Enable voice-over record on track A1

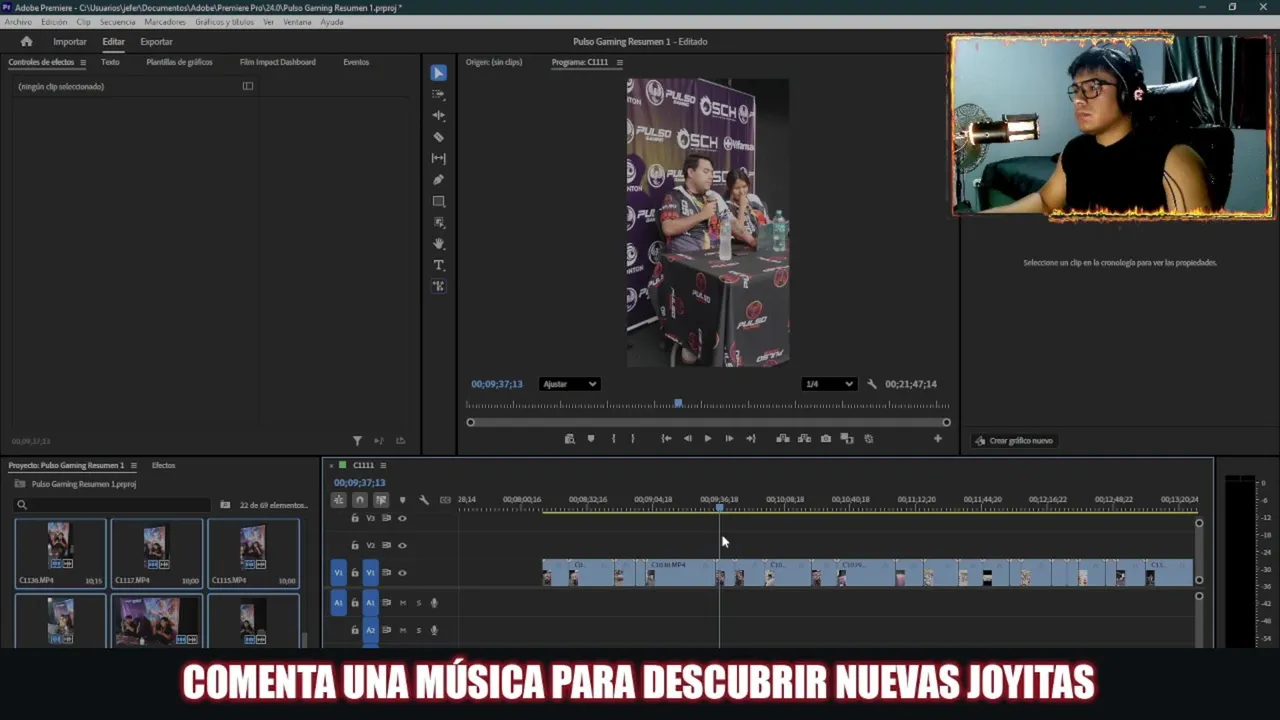(x=434, y=603)
